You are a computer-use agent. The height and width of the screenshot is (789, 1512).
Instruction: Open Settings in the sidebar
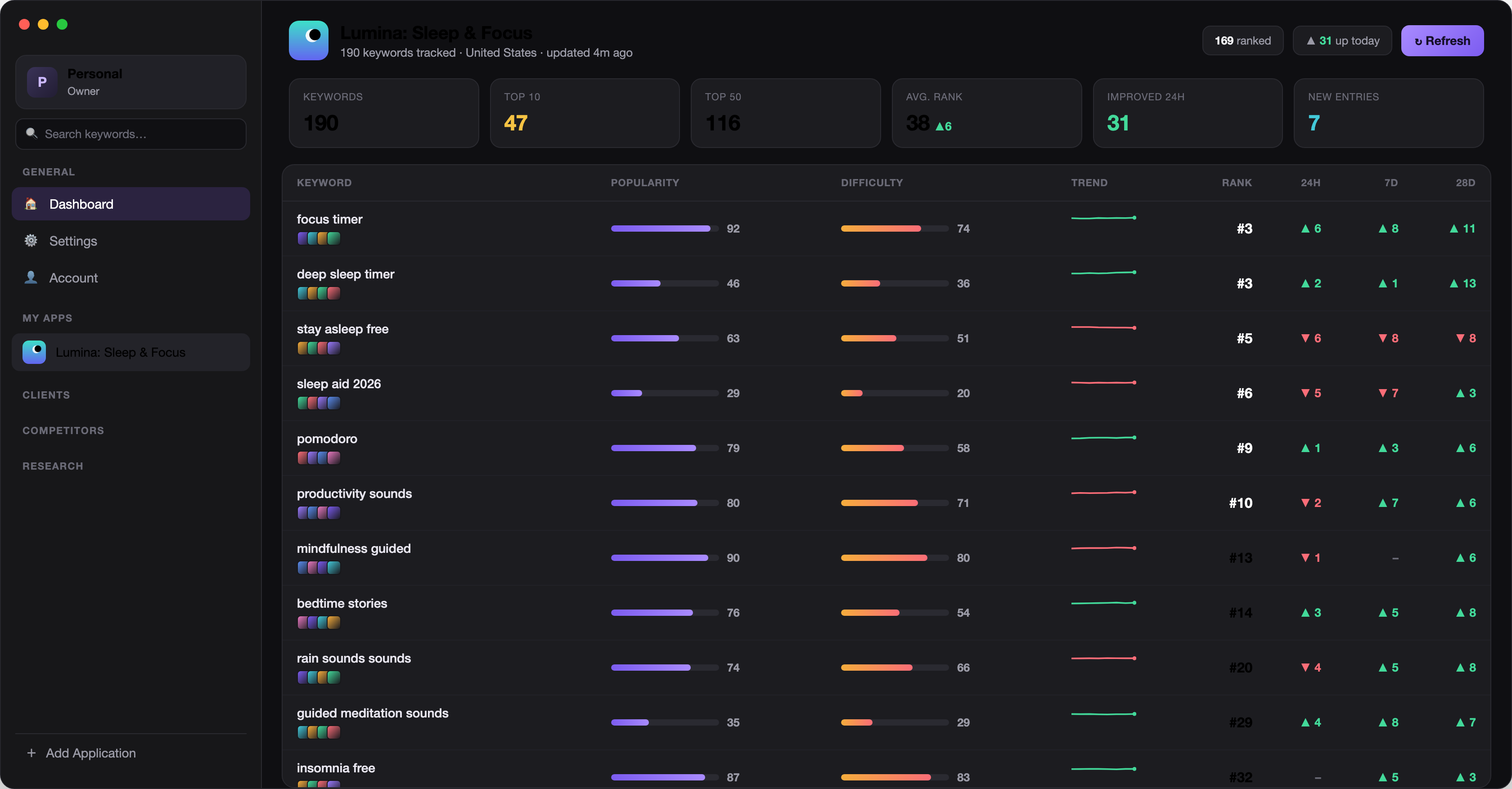[130, 241]
